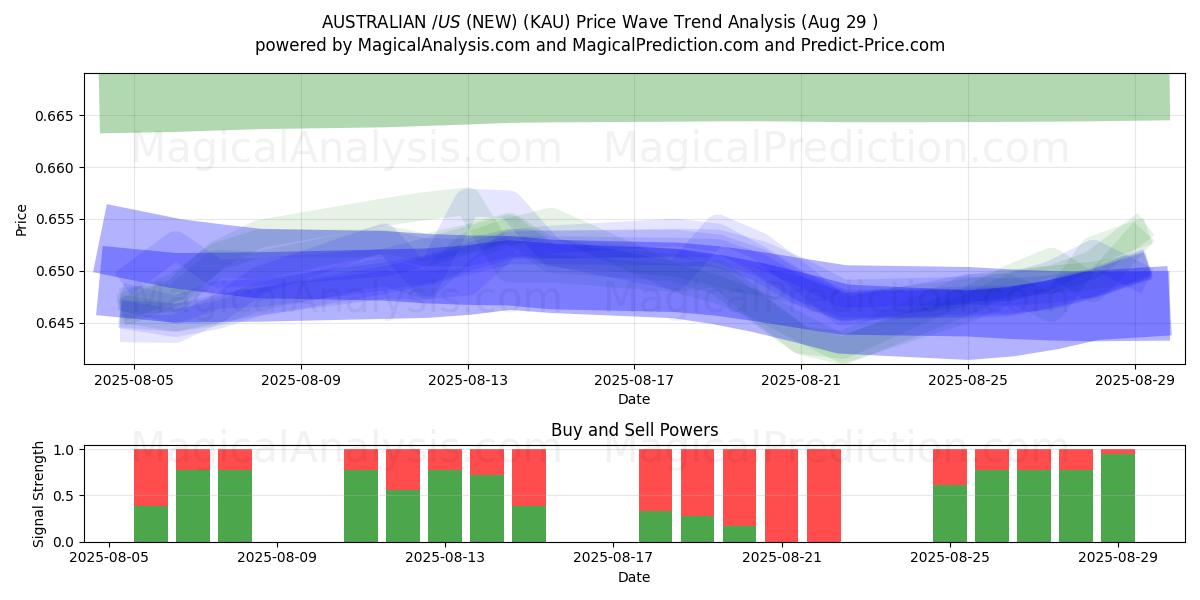Click the 0.0 signal strength tick label

[64, 542]
